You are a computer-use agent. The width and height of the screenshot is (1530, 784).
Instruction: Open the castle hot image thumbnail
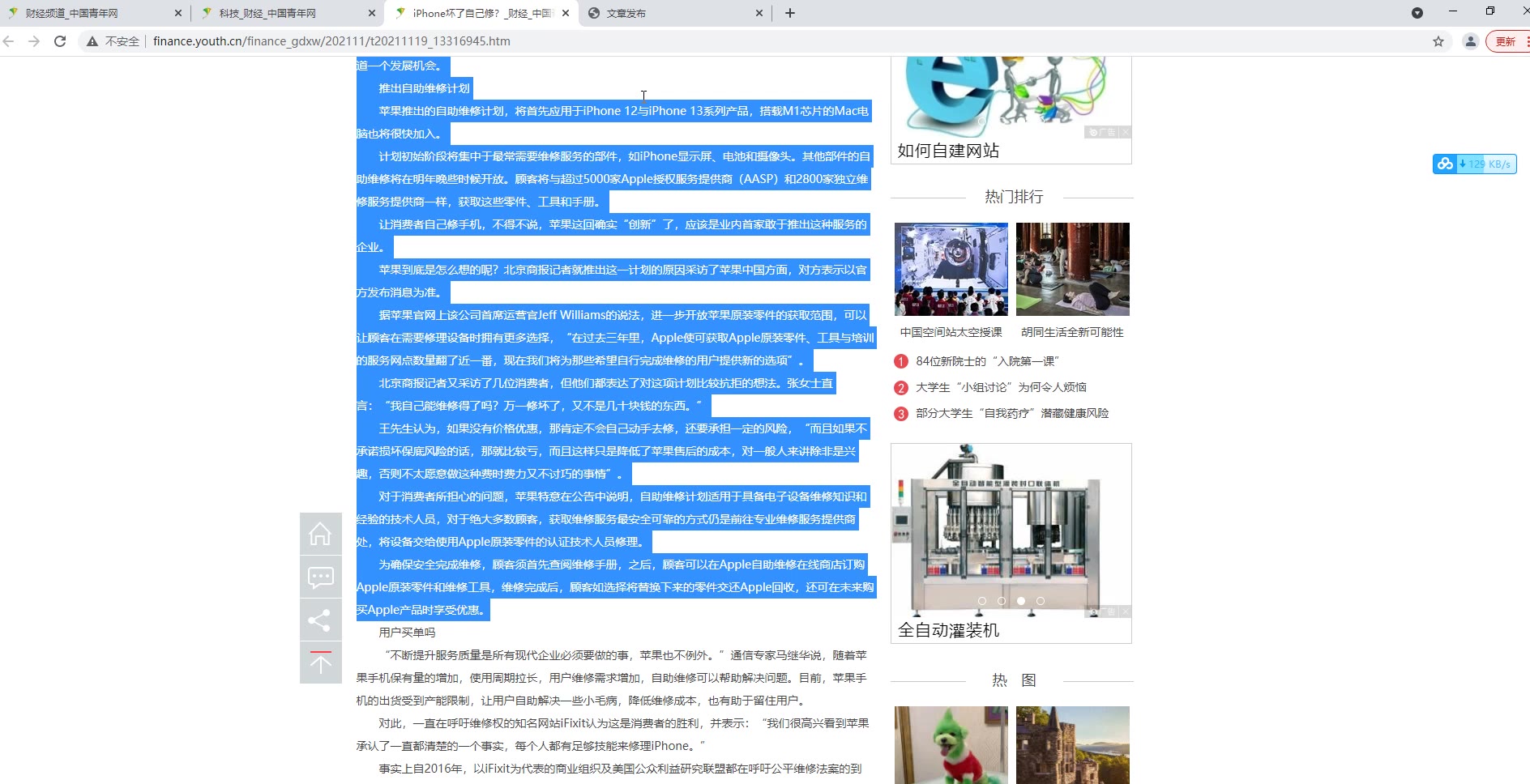point(1073,744)
